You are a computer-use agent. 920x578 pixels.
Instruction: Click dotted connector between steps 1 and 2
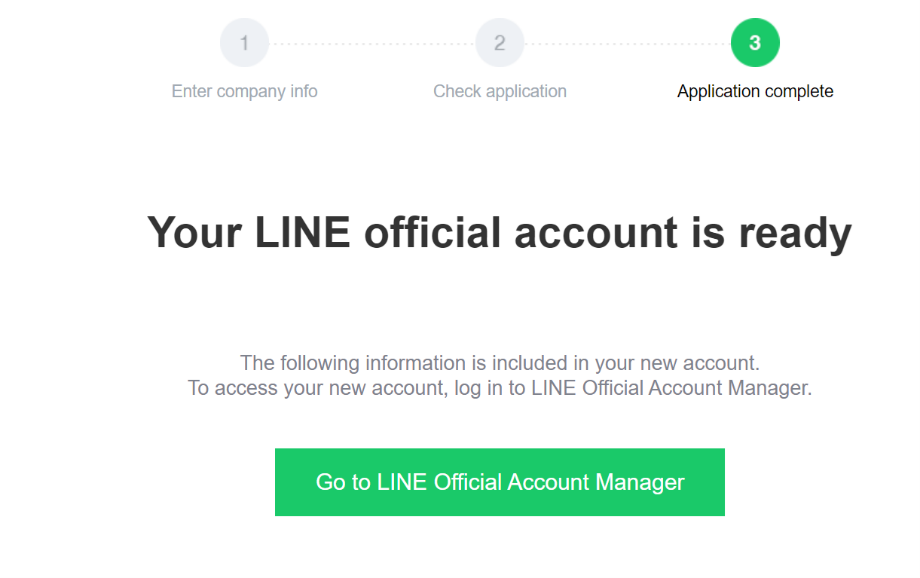click(x=372, y=44)
